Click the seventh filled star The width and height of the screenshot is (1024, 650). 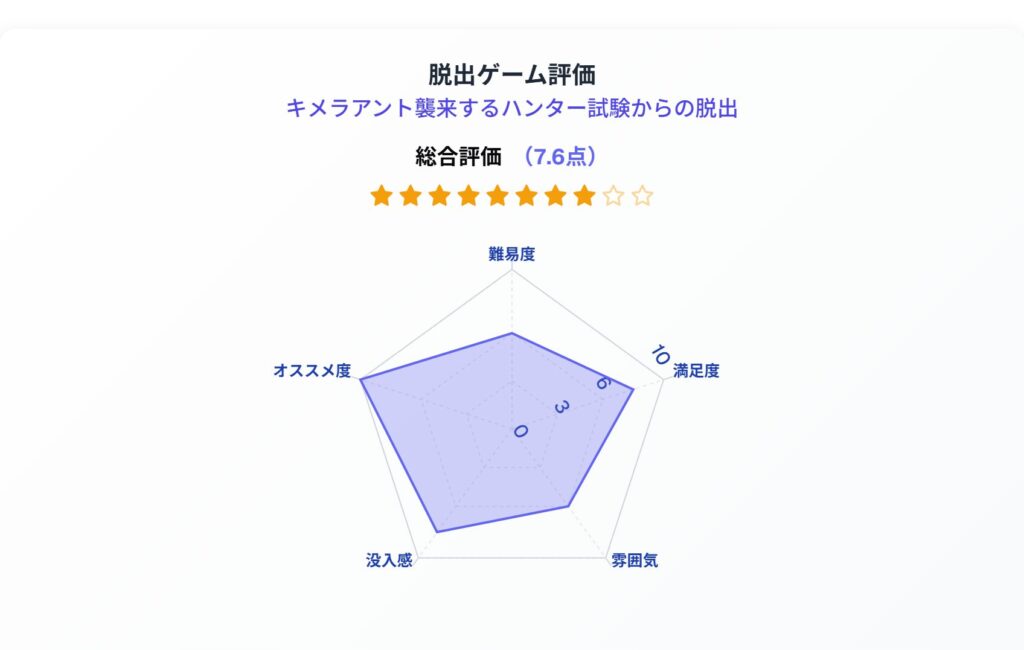coord(556,195)
